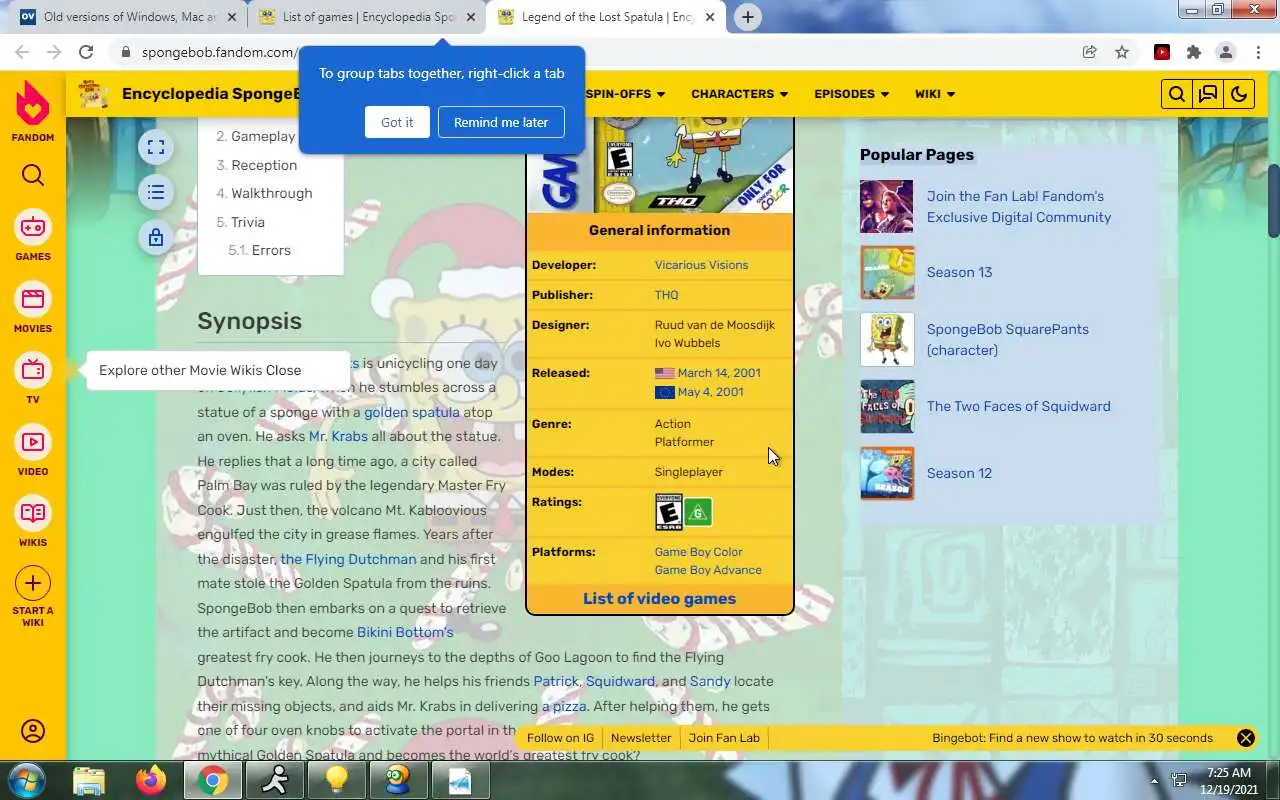Open Join the Fan Lab link

[1018, 207]
